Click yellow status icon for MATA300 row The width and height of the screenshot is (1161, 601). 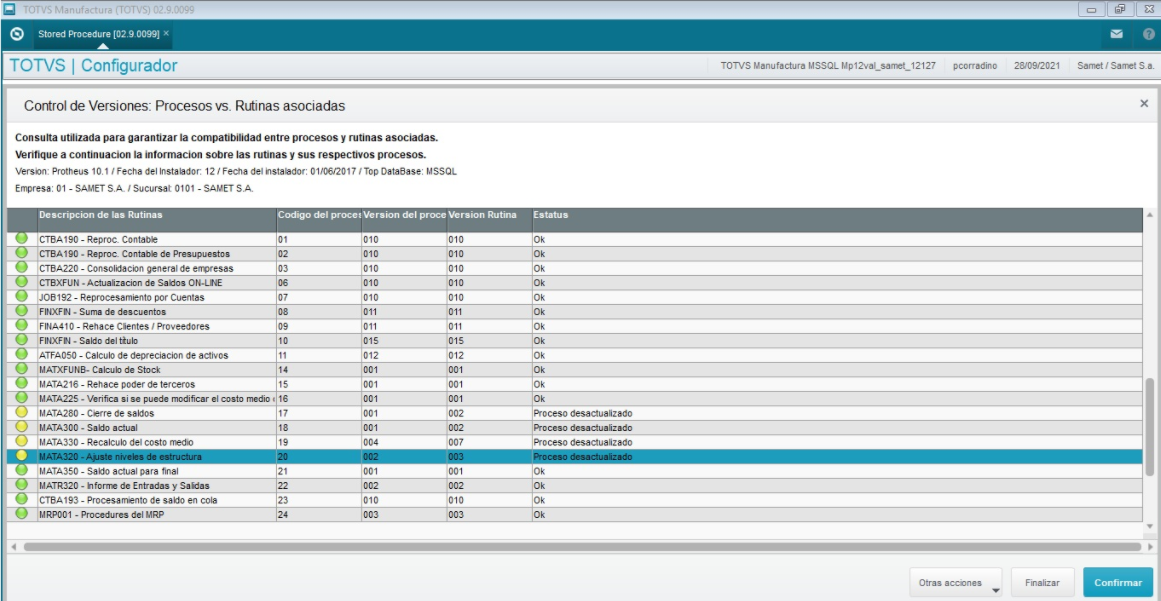21,427
